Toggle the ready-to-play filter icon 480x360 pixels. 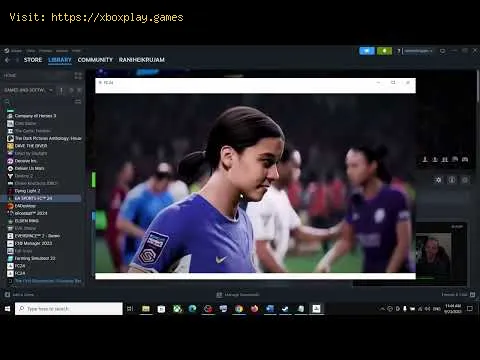click(x=79, y=90)
